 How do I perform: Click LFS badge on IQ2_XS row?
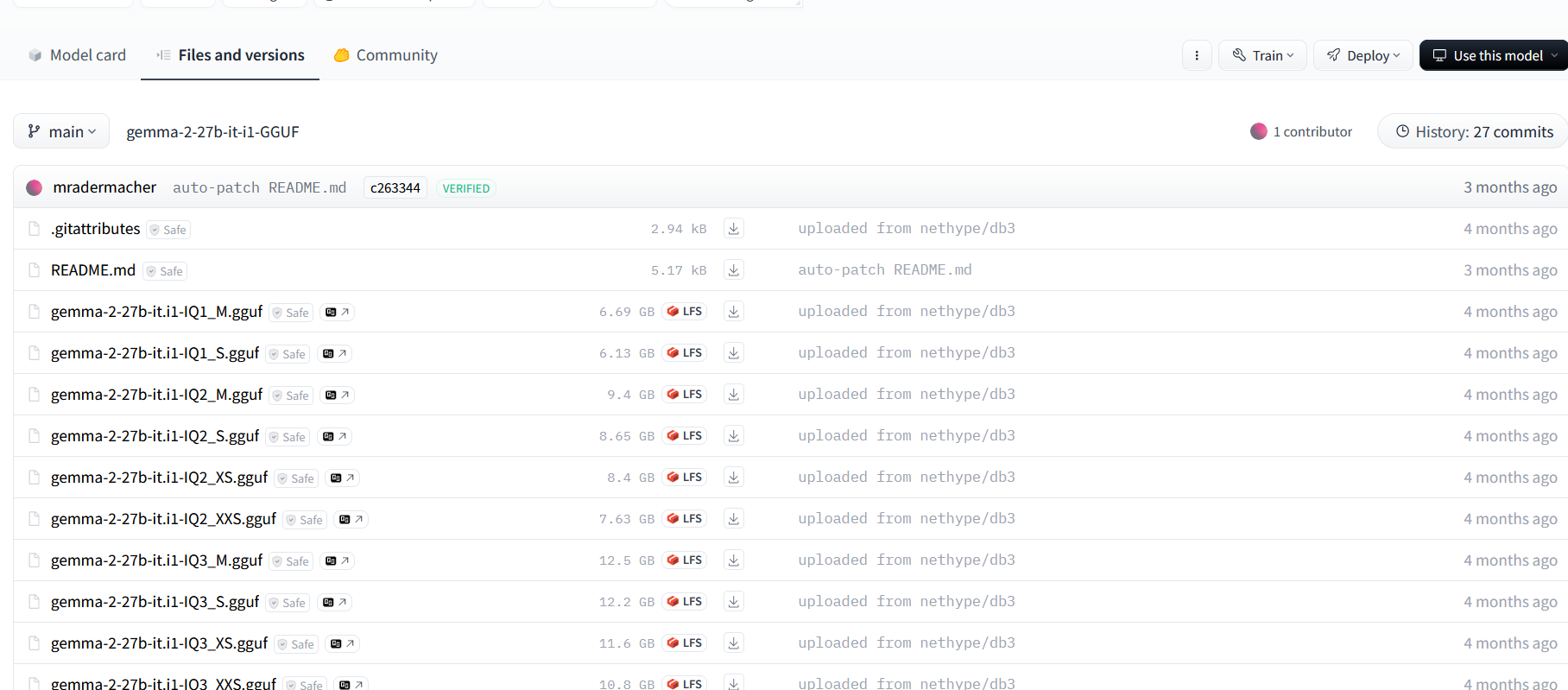(685, 478)
